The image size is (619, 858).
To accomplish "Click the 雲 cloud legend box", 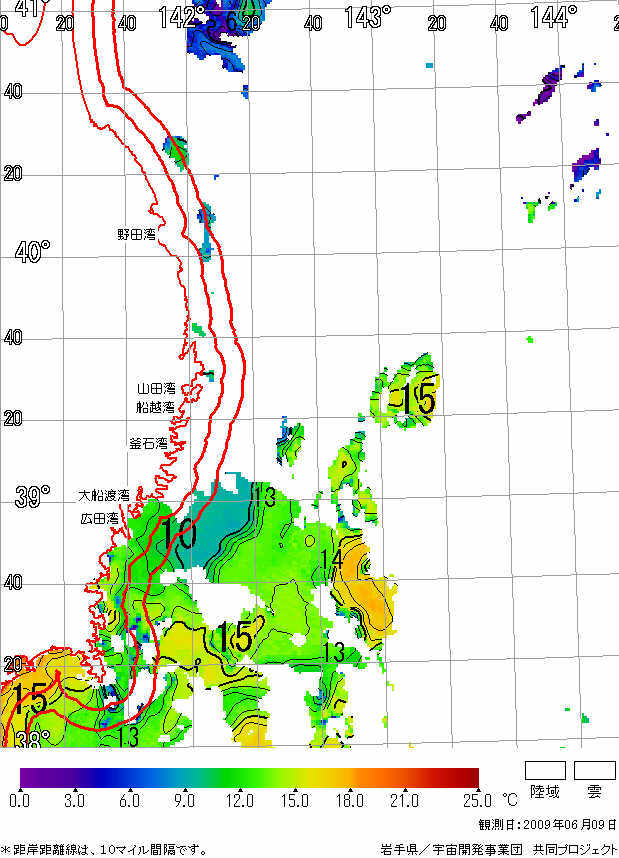I will tap(595, 770).
